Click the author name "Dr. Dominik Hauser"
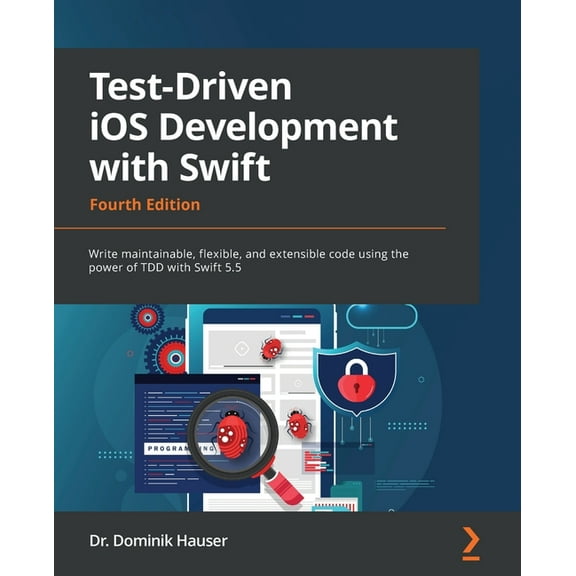Screen dimensions: 576x576 click(x=158, y=541)
